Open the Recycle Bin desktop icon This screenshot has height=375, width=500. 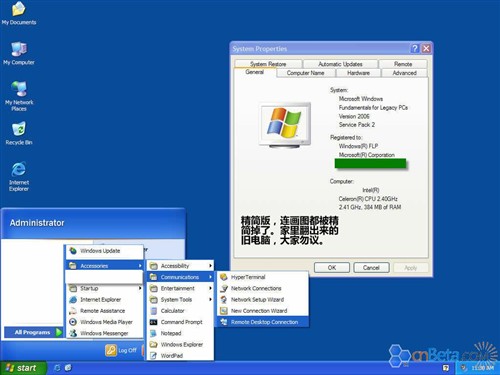19,134
